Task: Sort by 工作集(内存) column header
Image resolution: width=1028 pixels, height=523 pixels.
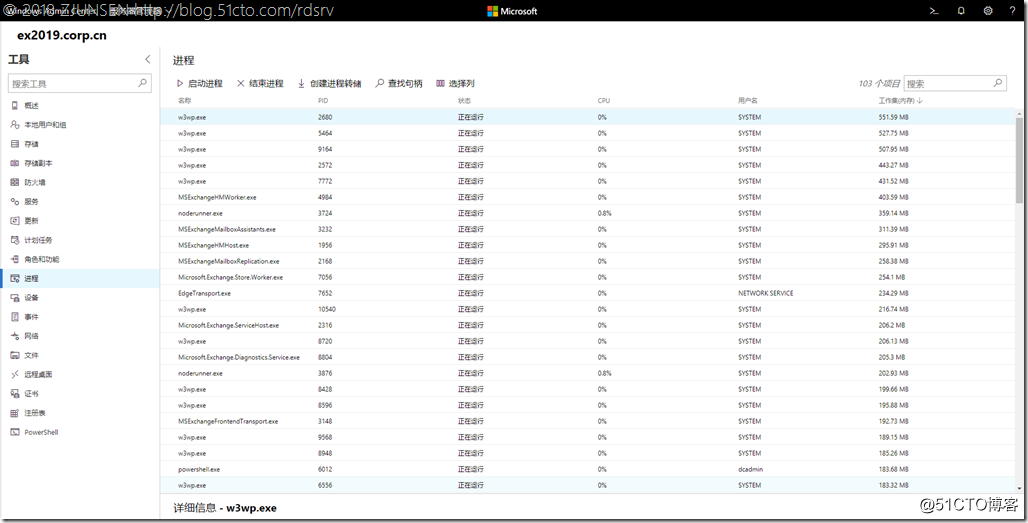Action: (900, 101)
